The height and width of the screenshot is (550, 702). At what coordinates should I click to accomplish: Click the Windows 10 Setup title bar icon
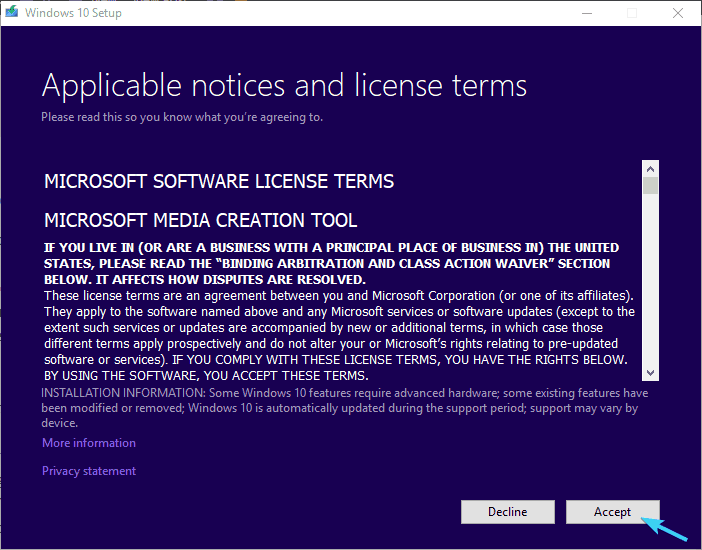pyautogui.click(x=12, y=13)
